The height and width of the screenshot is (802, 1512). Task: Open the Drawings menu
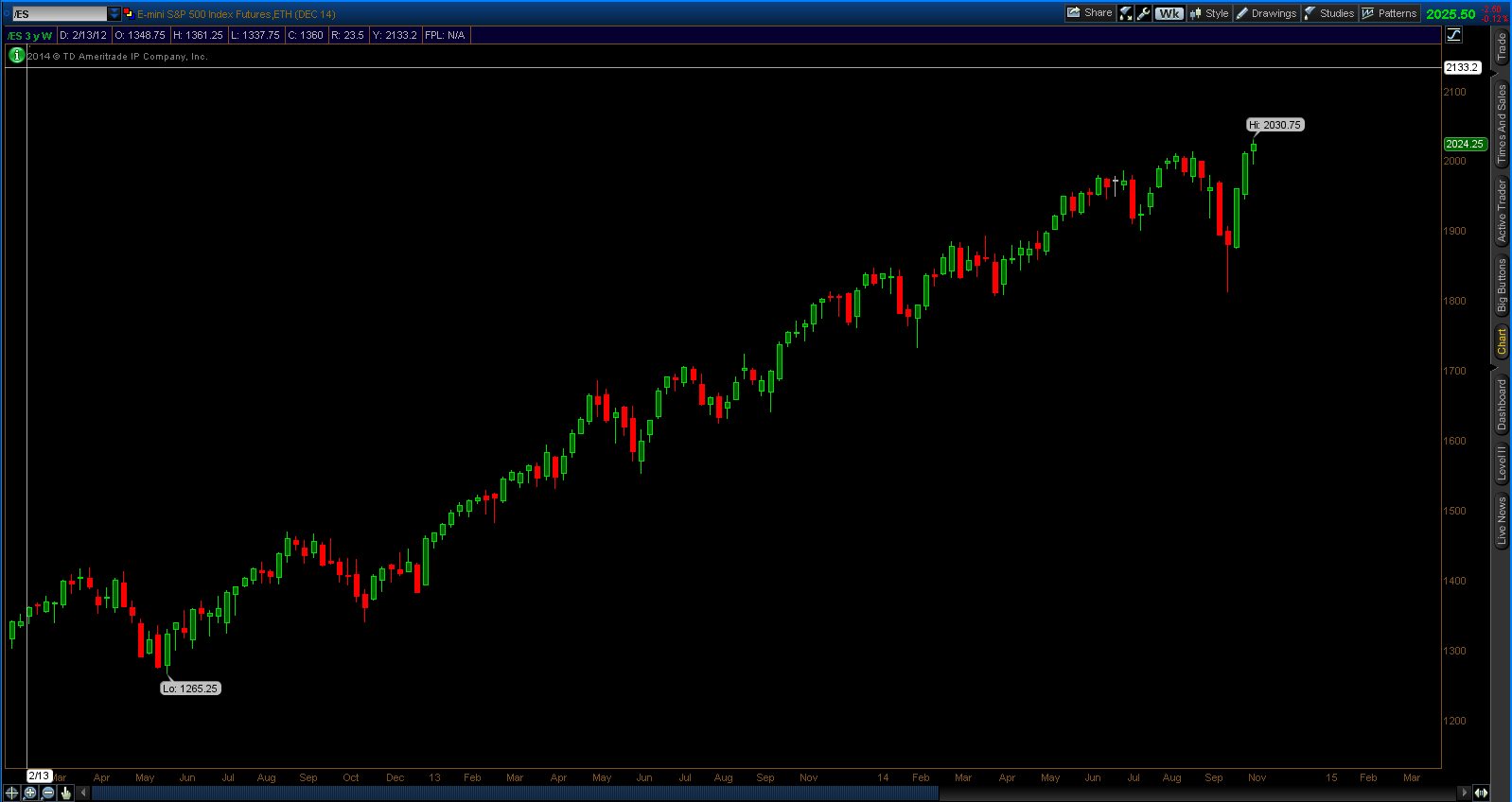[1266, 13]
